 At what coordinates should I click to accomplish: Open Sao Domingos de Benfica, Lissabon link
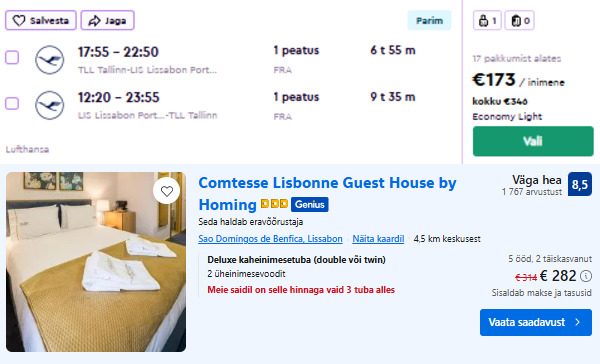[x=270, y=239]
